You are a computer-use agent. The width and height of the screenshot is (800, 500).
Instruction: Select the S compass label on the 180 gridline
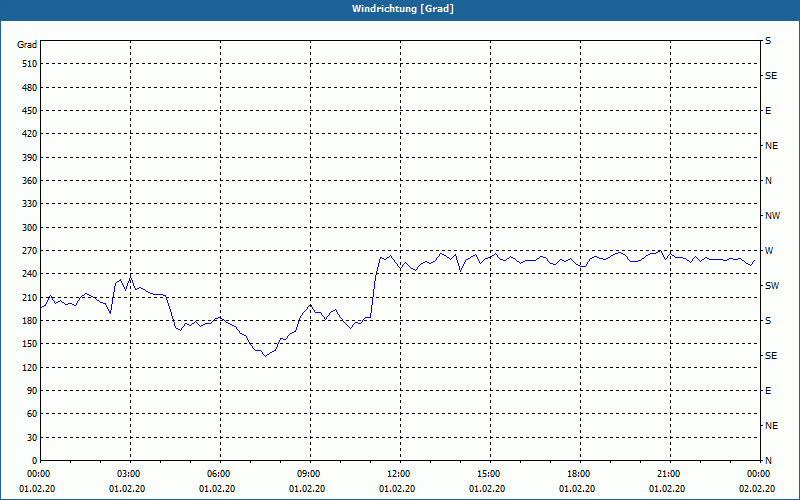[768, 321]
